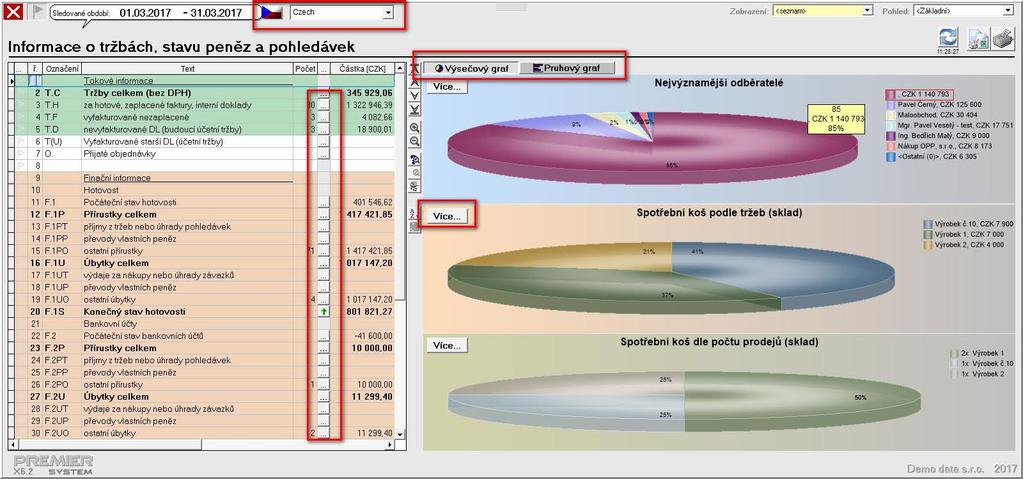The width and height of the screenshot is (1023, 479).
Task: Close the report with the red X icon
Action: point(13,12)
